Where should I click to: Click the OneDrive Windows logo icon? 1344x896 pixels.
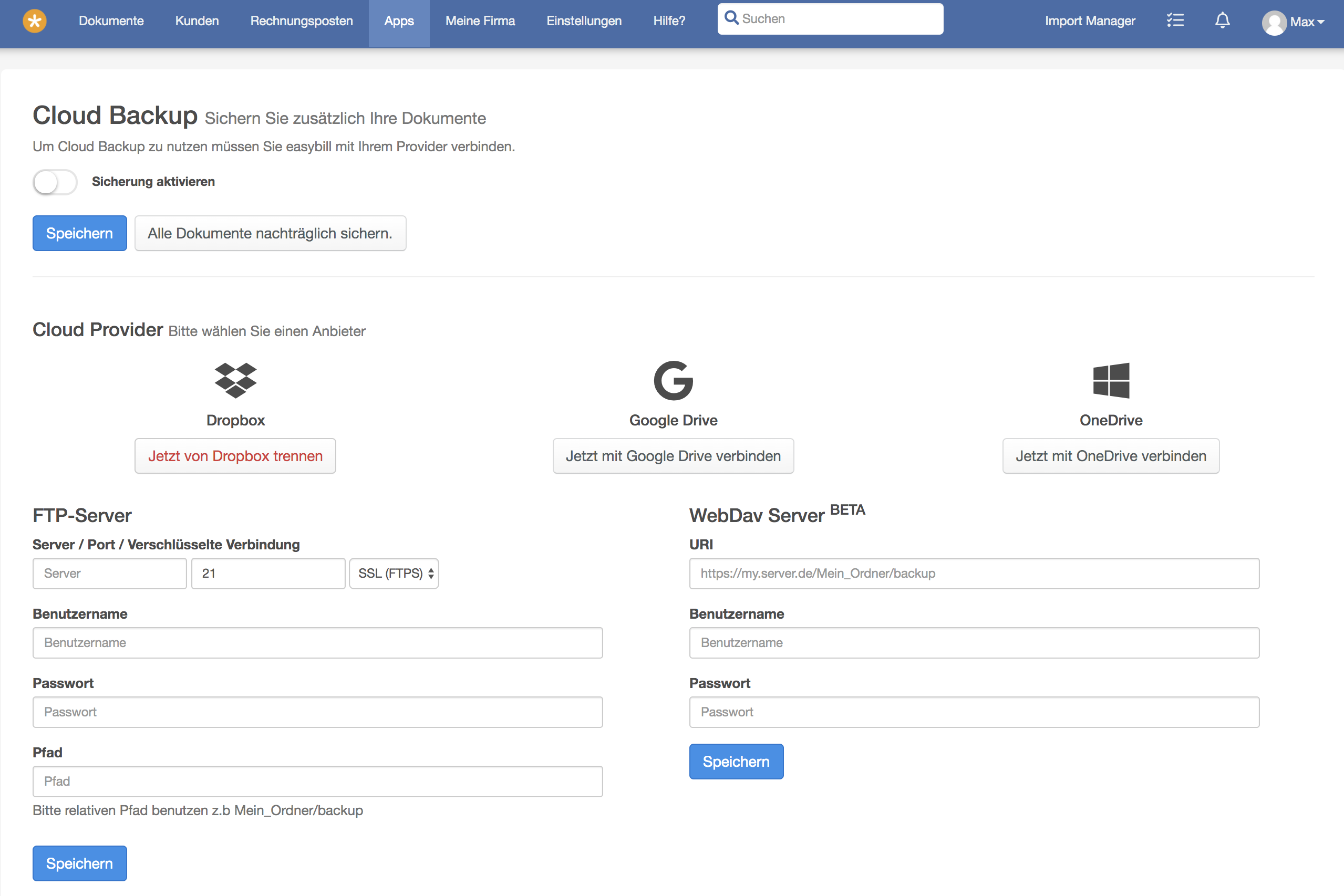(1111, 380)
